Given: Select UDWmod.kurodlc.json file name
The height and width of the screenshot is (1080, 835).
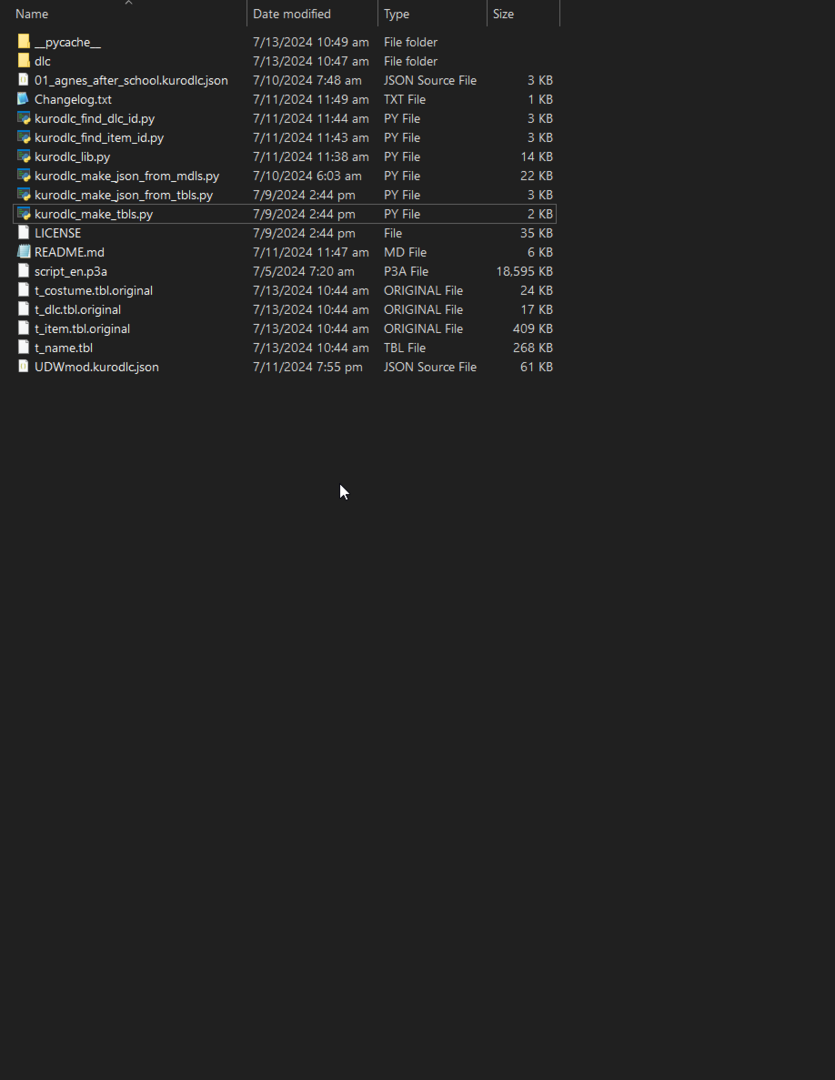Looking at the screenshot, I should [96, 367].
